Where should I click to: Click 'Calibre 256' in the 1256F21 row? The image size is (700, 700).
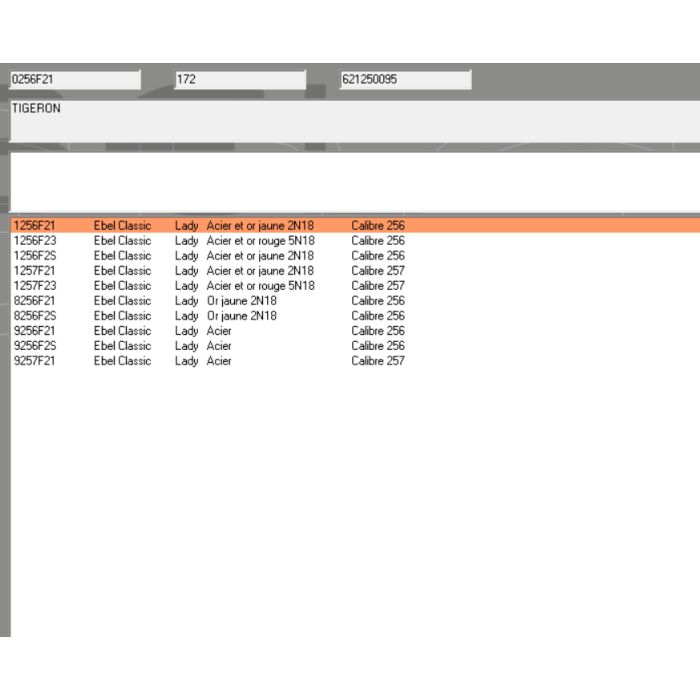378,225
